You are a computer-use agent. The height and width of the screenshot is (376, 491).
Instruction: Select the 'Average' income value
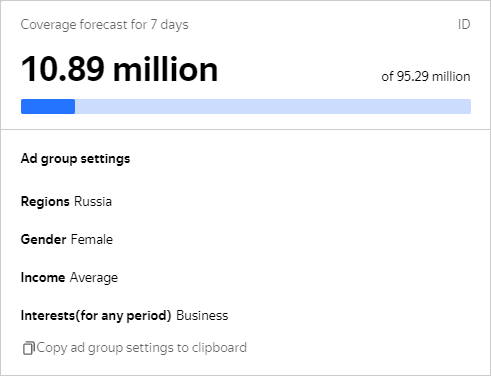(x=94, y=278)
